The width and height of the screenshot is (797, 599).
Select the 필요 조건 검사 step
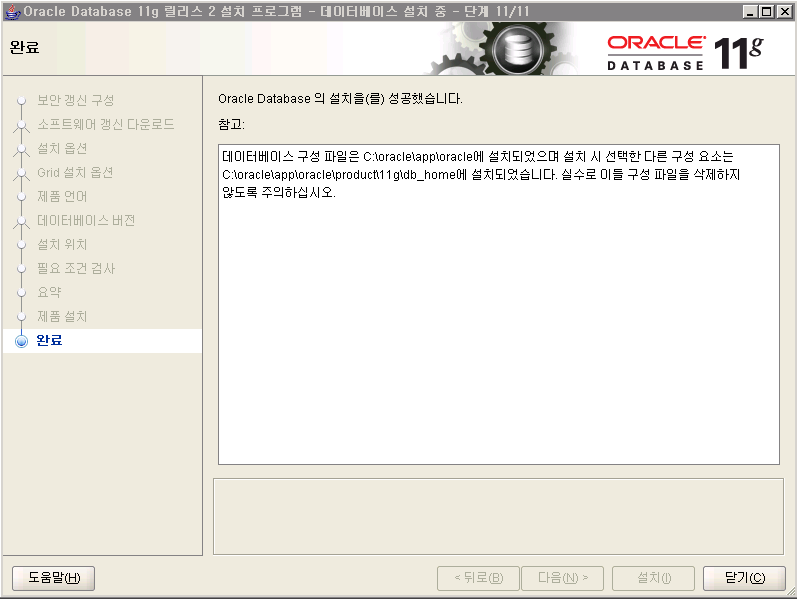point(76,268)
